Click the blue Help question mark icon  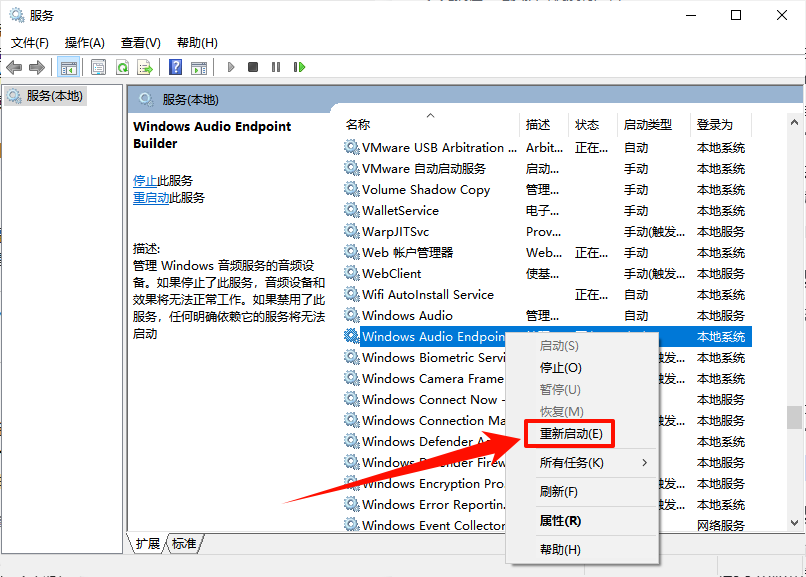(x=175, y=67)
